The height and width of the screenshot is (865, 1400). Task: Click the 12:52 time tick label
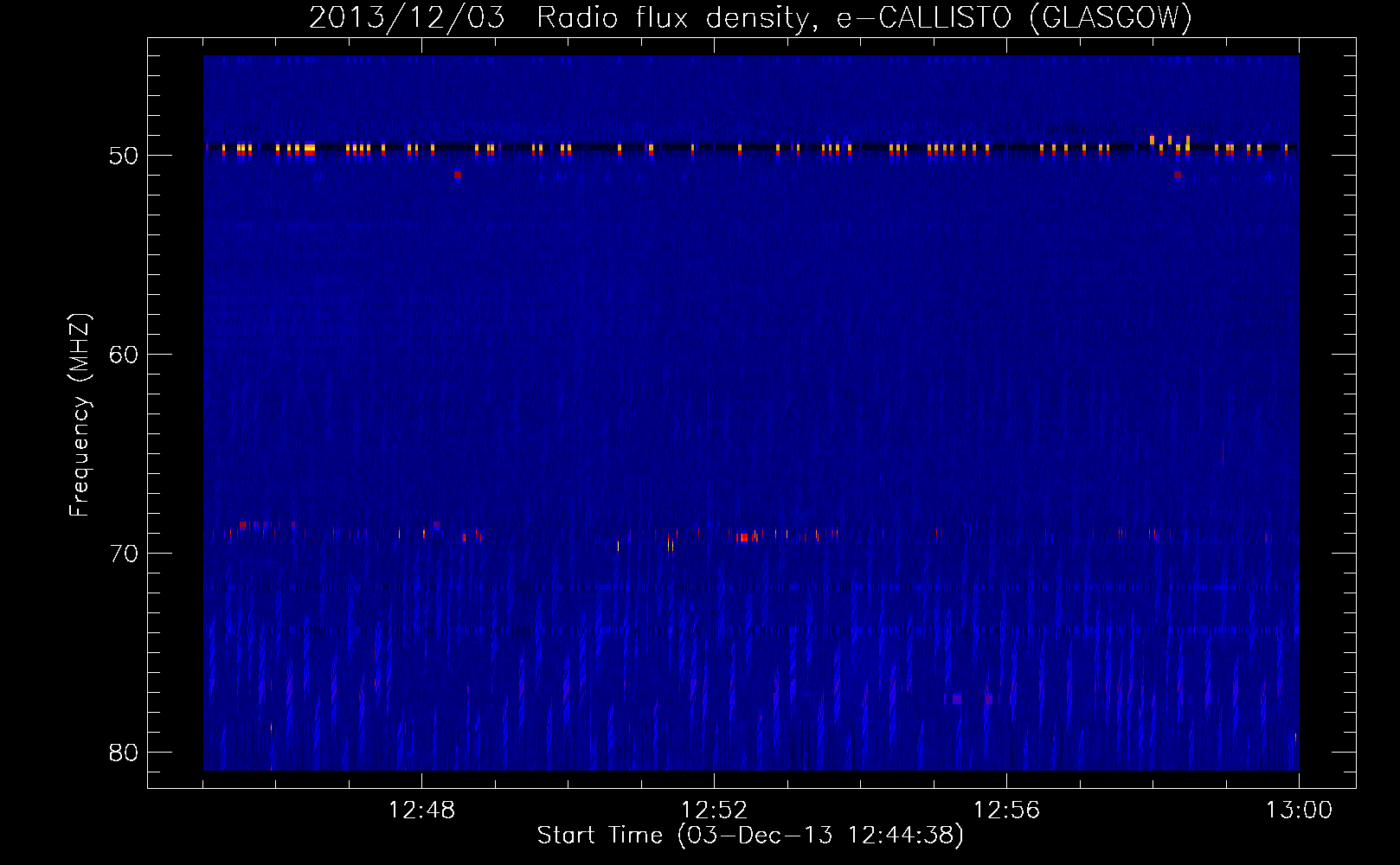tap(714, 811)
